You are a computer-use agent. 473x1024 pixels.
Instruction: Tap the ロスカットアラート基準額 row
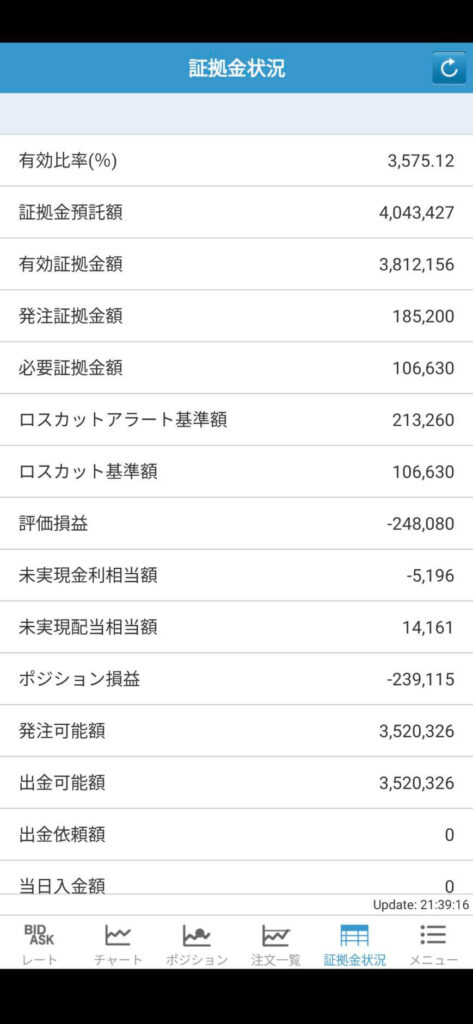(x=236, y=420)
